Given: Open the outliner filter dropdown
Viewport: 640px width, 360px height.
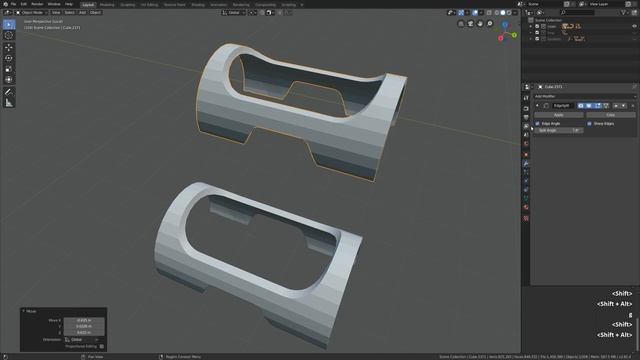Looking at the screenshot, I should (624, 13).
